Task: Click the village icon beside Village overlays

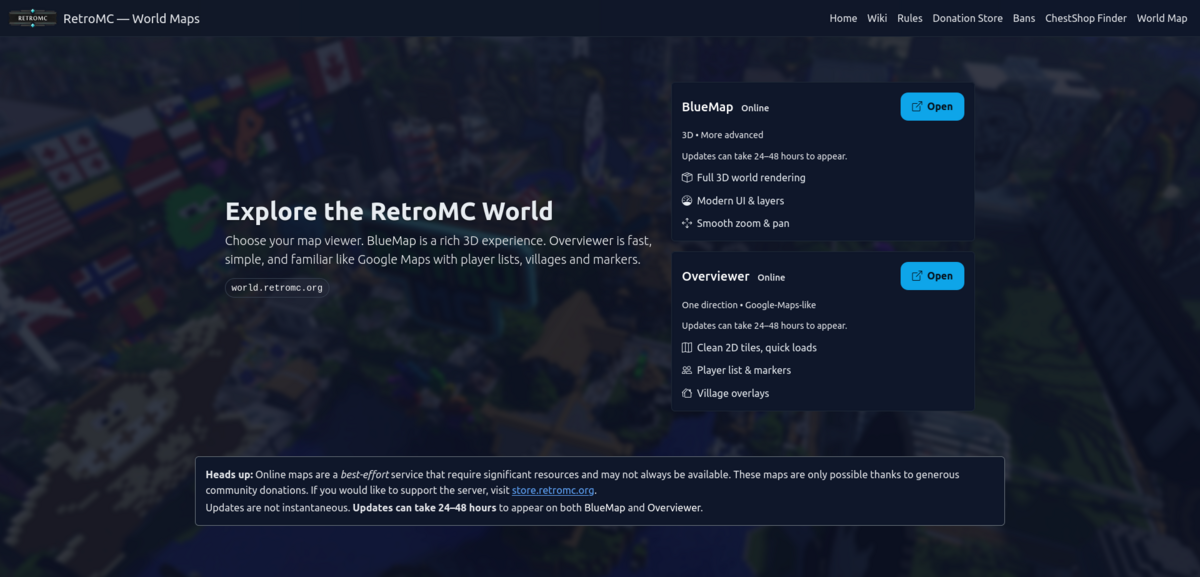Action: tap(687, 393)
